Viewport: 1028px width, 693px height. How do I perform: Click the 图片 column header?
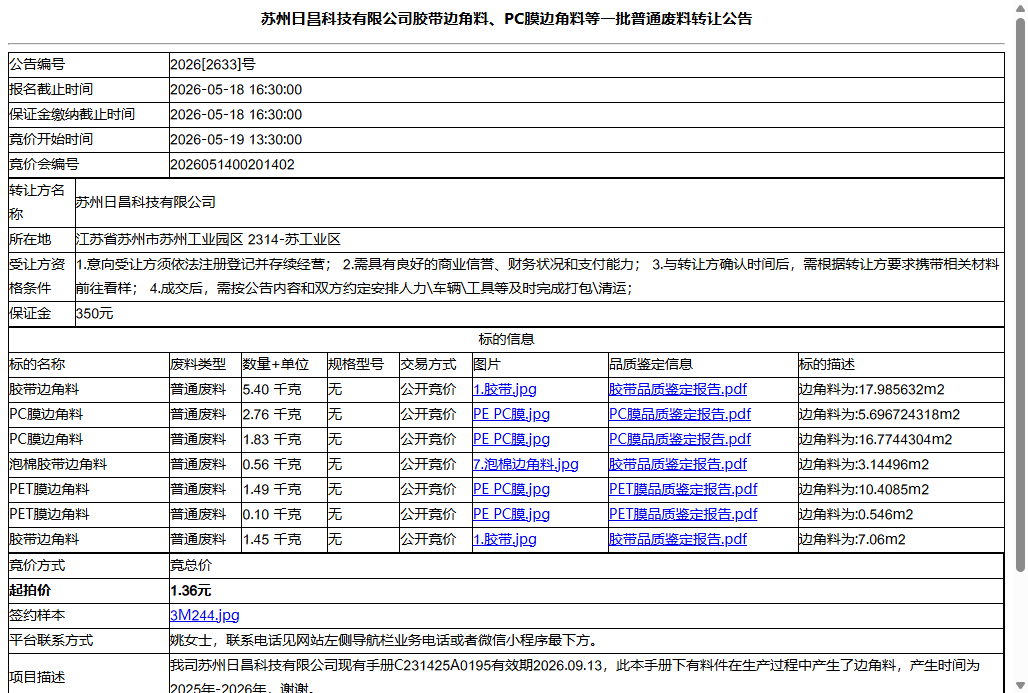click(486, 365)
